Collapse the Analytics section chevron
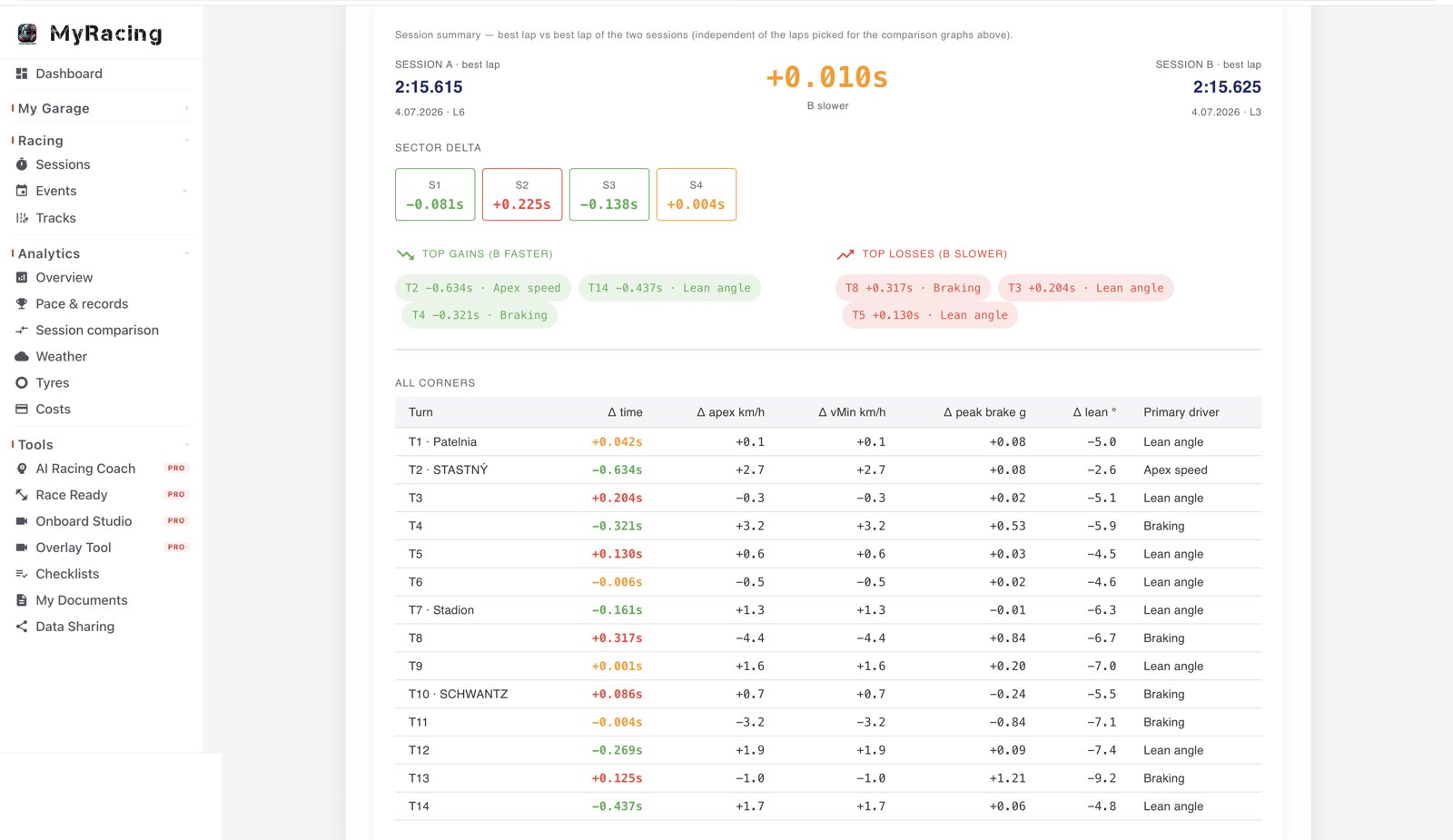 click(186, 253)
